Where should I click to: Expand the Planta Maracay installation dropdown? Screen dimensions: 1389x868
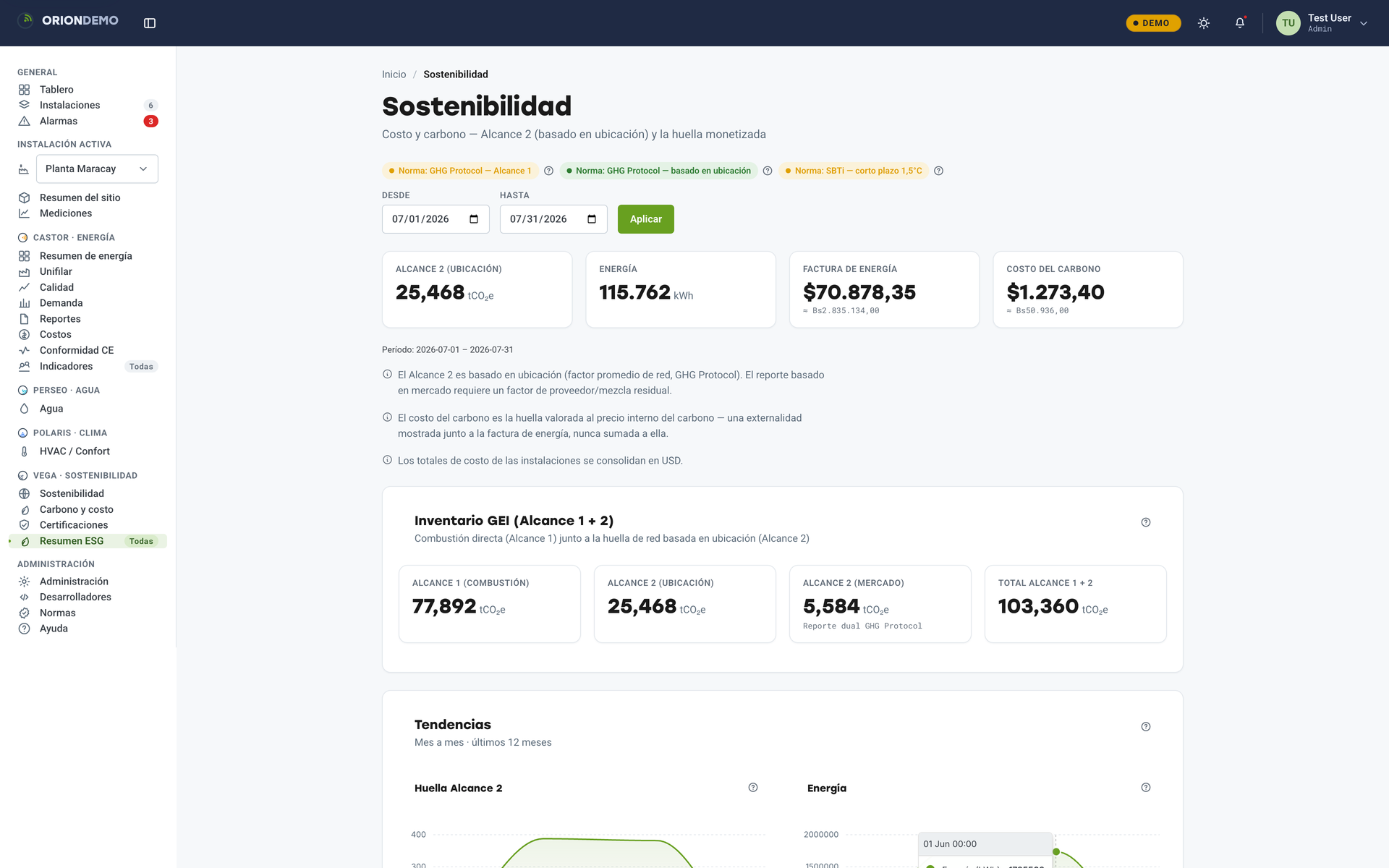97,169
